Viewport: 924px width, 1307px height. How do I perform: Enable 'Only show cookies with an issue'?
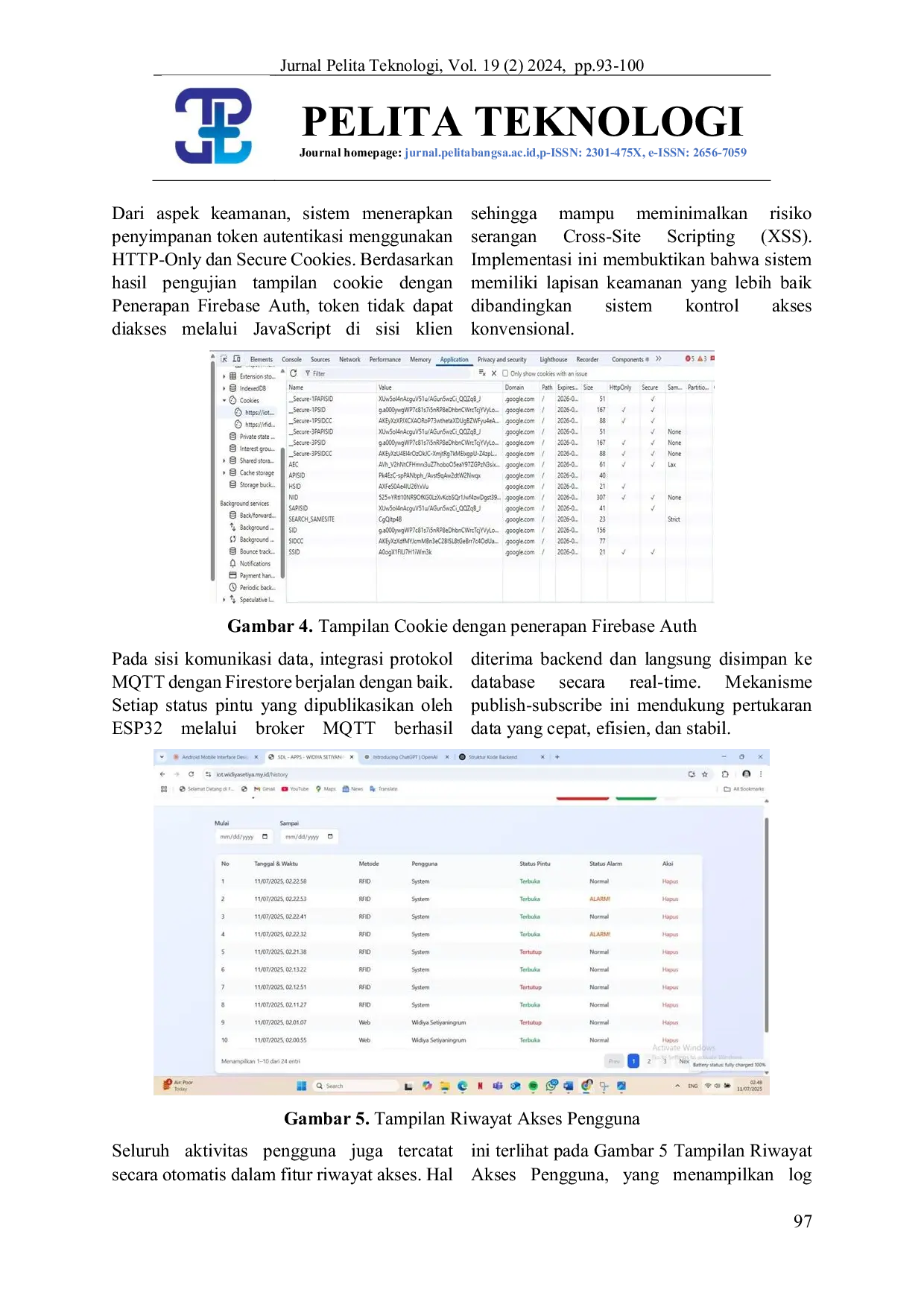click(x=505, y=373)
